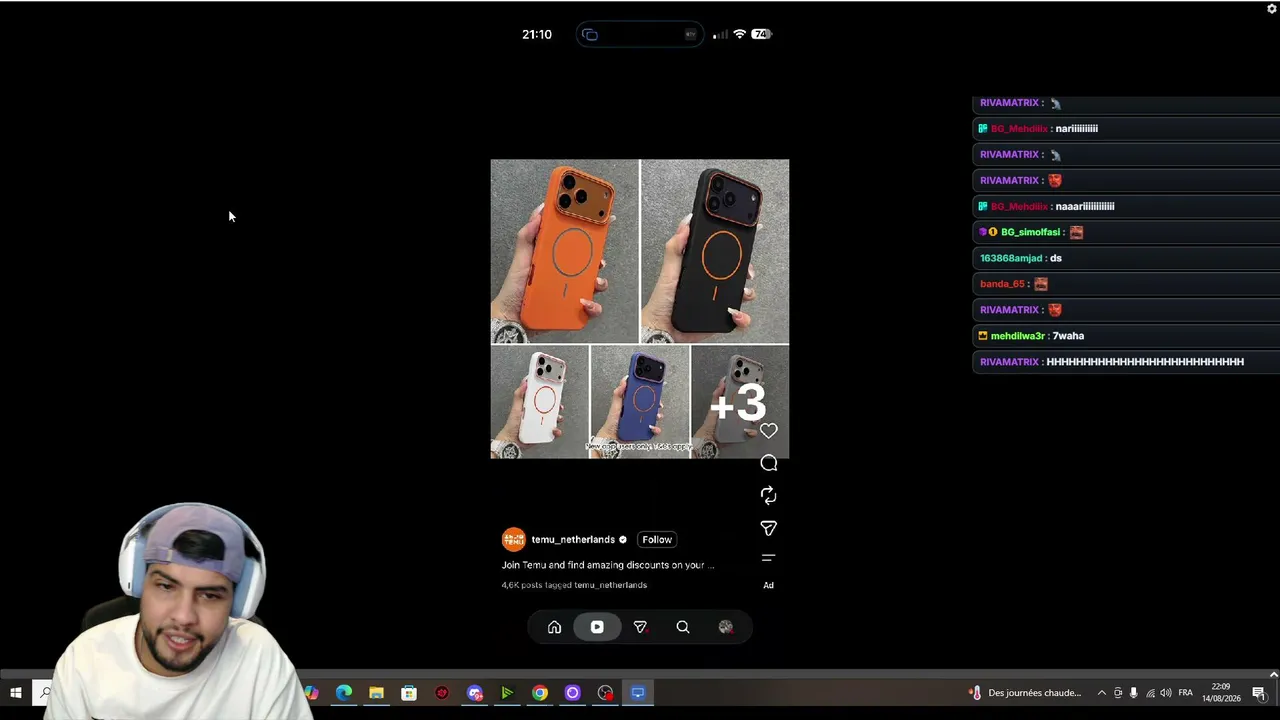
Task: Click mehdilwa3r chat message '7waha'
Action: pos(1068,337)
